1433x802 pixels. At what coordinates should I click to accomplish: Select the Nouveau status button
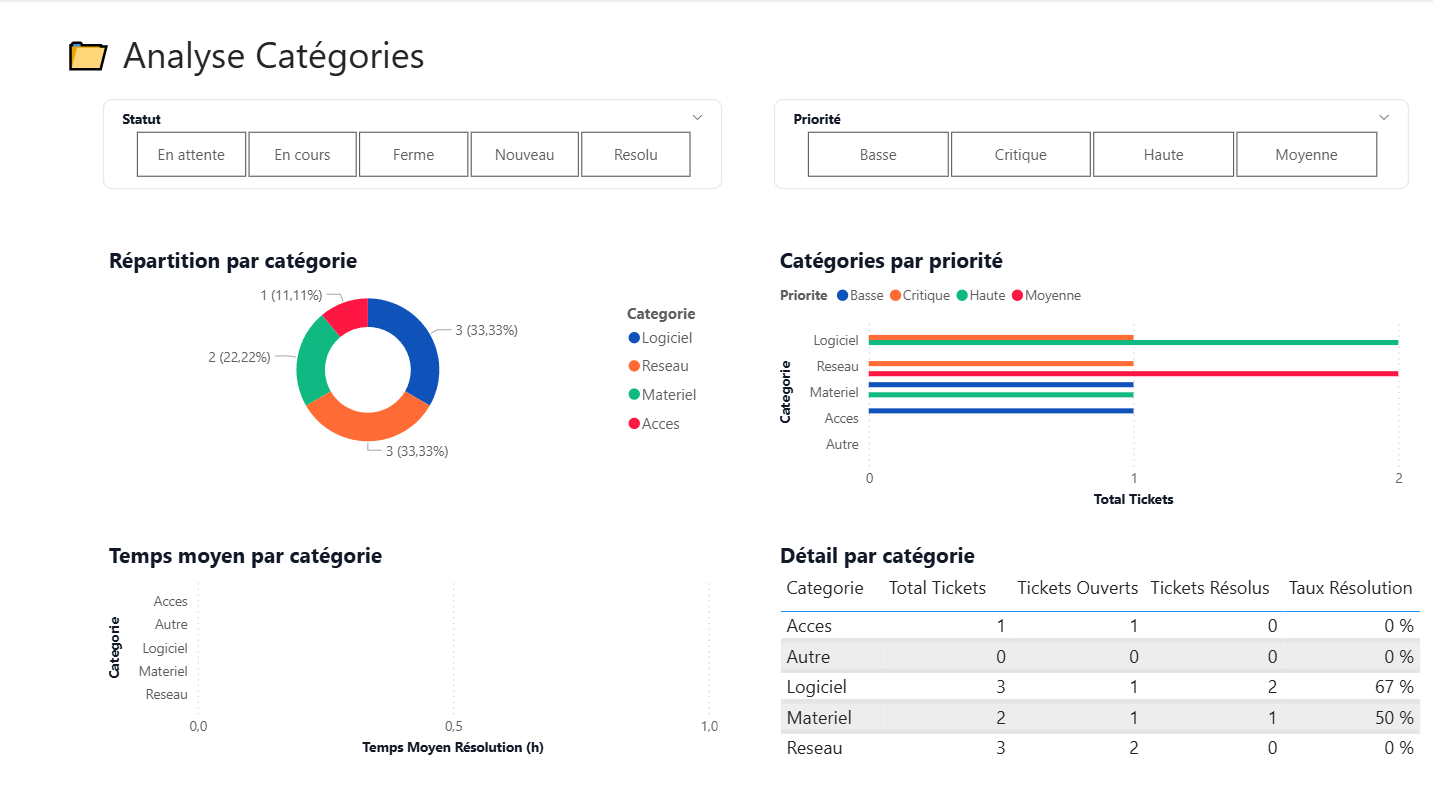click(524, 155)
